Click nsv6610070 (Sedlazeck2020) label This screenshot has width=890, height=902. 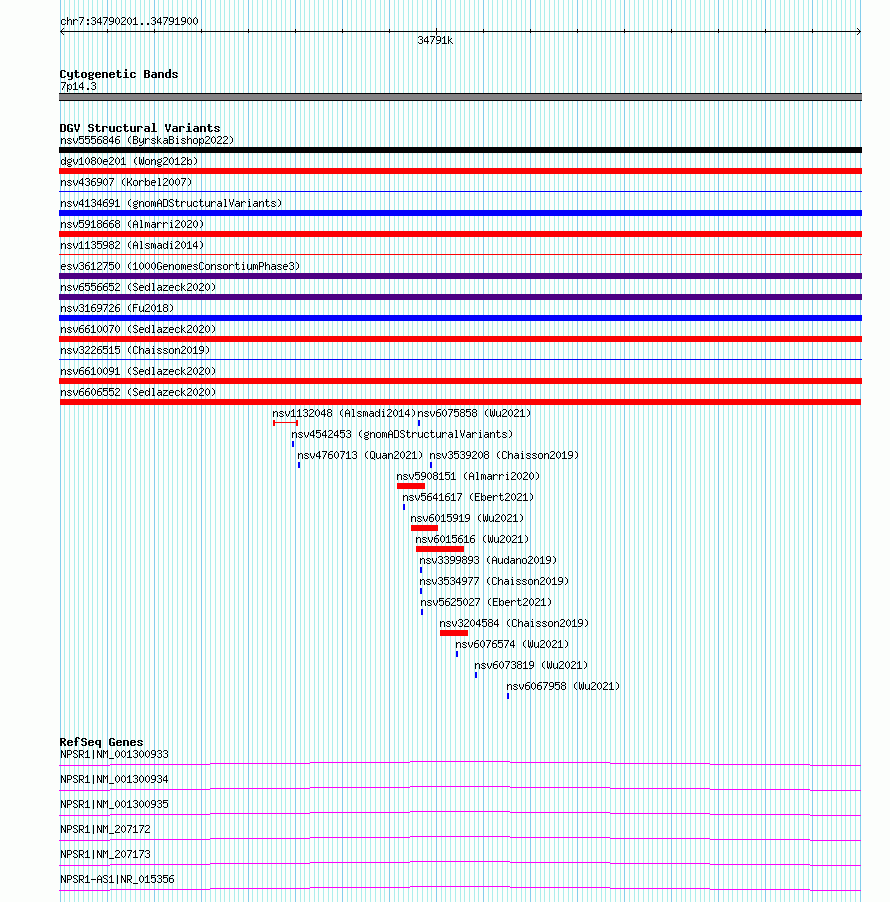pos(138,329)
